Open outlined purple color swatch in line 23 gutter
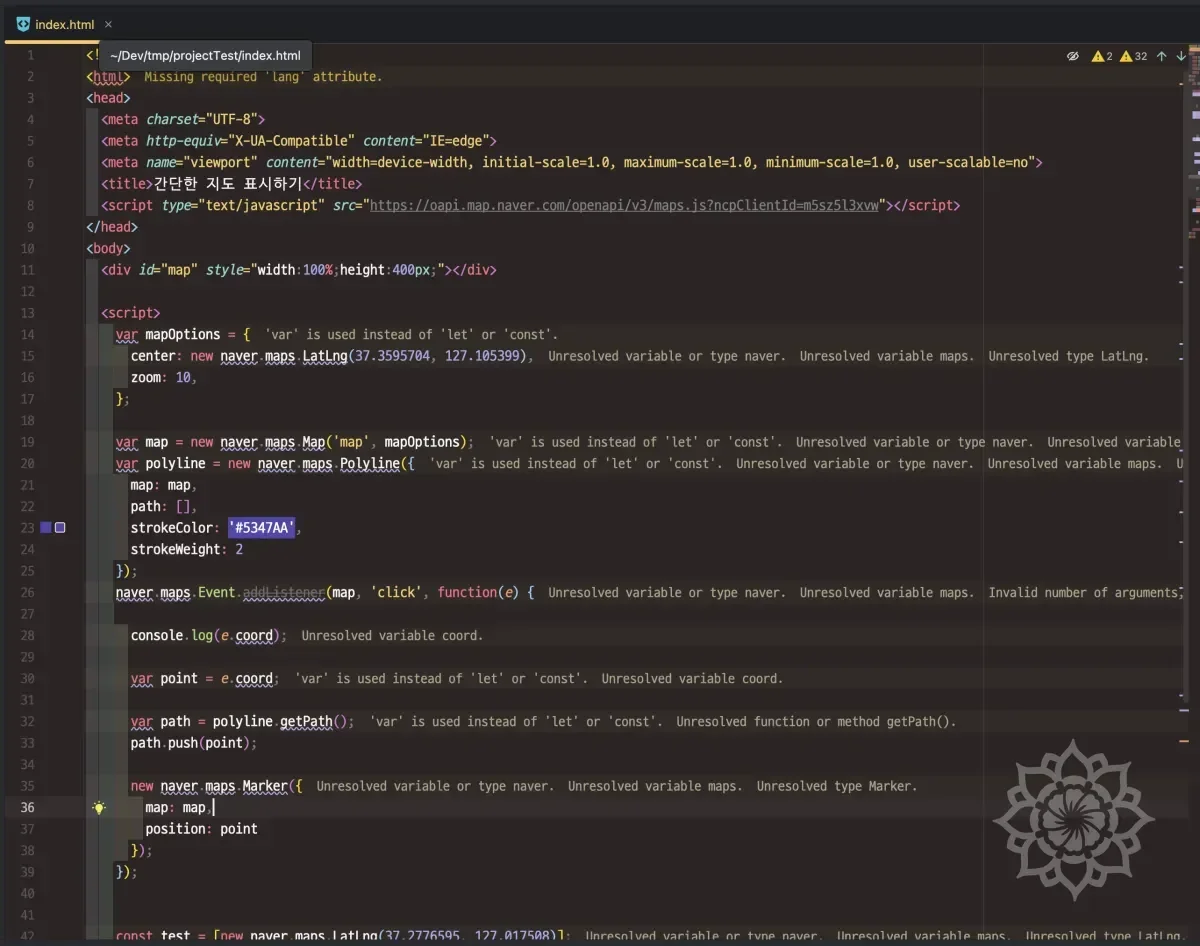The image size is (1200, 946). (x=60, y=527)
